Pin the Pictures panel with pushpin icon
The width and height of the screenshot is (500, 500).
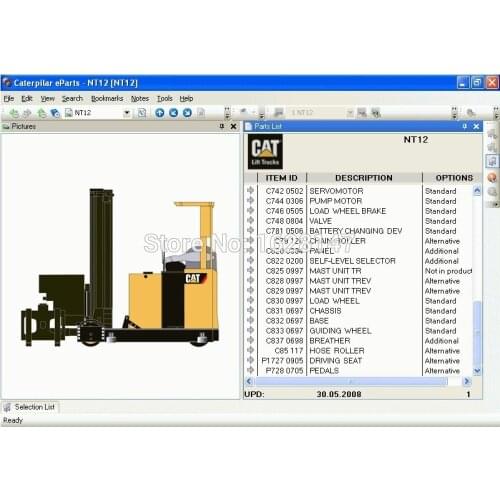(222, 126)
